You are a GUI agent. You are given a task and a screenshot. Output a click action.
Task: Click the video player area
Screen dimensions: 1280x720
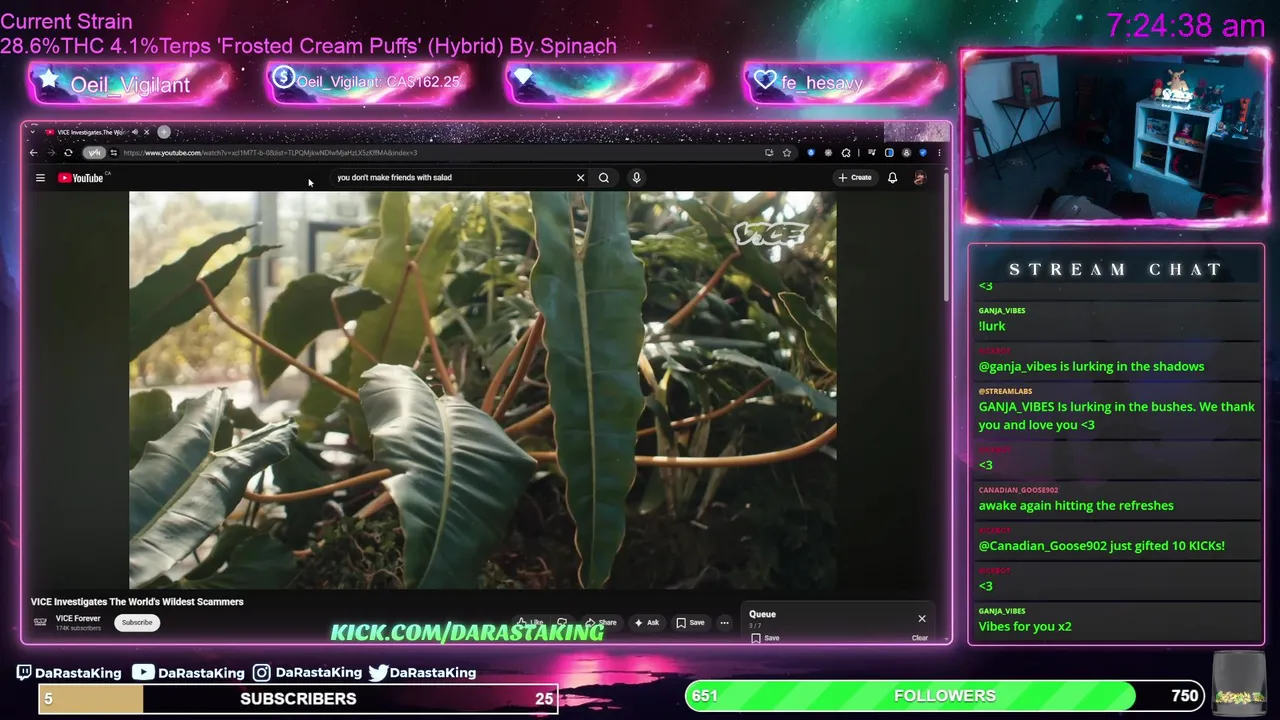[x=482, y=390]
